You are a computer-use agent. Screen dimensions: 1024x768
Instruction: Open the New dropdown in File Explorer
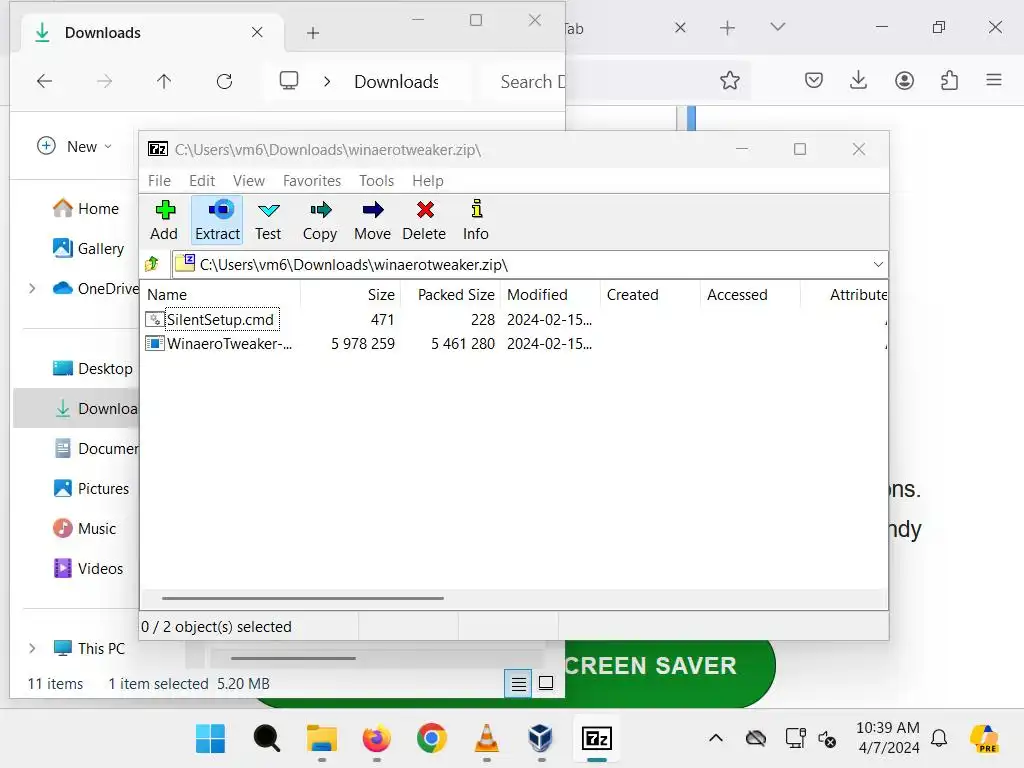click(x=74, y=146)
